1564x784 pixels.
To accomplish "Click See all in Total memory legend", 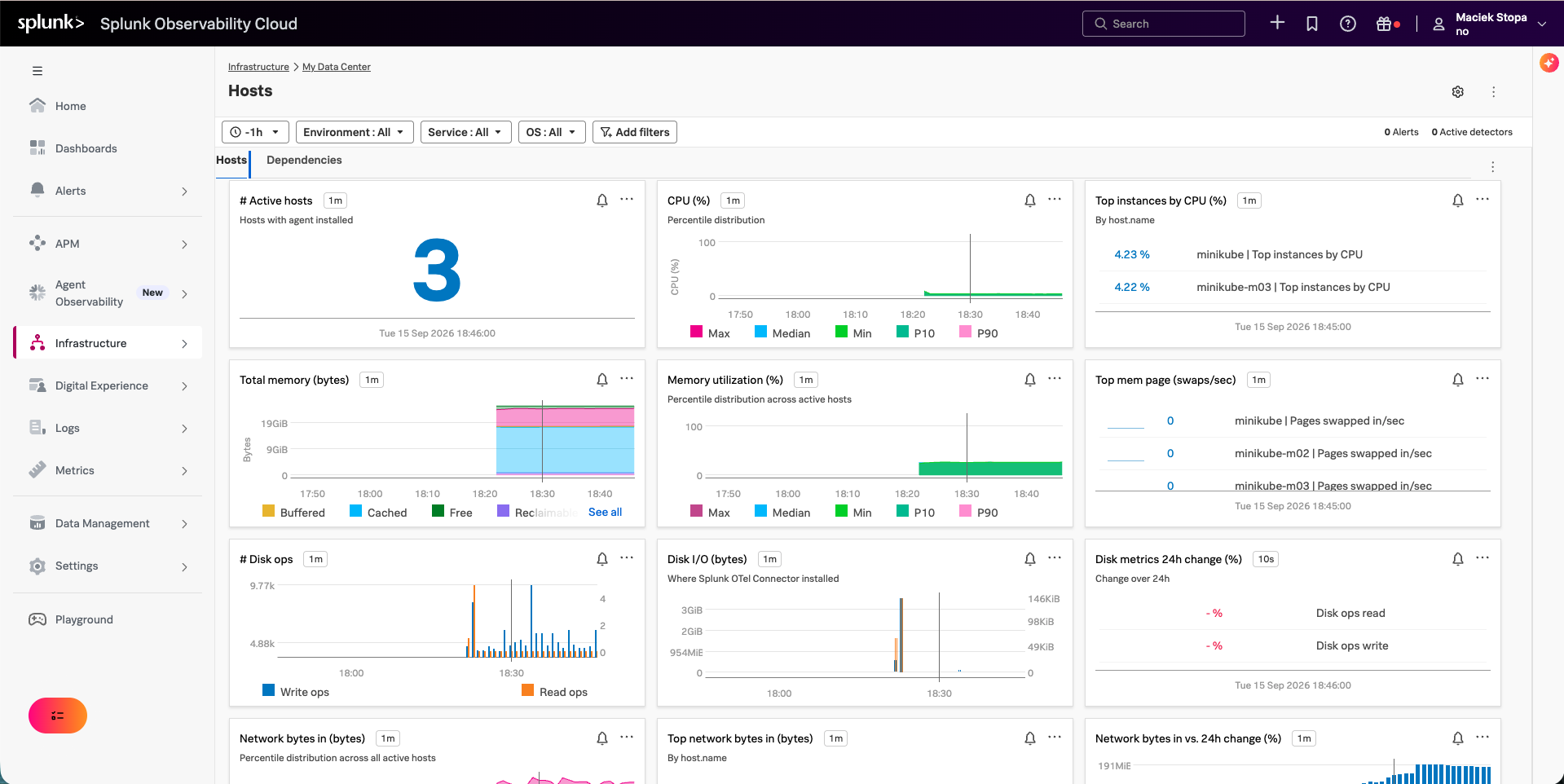I will pos(605,512).
